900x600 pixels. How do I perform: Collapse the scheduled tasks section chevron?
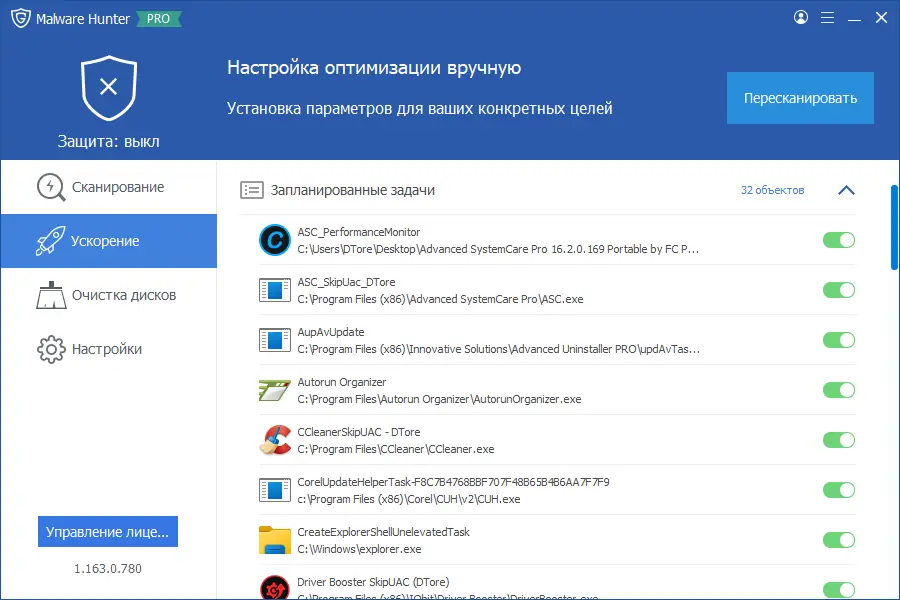(x=846, y=190)
